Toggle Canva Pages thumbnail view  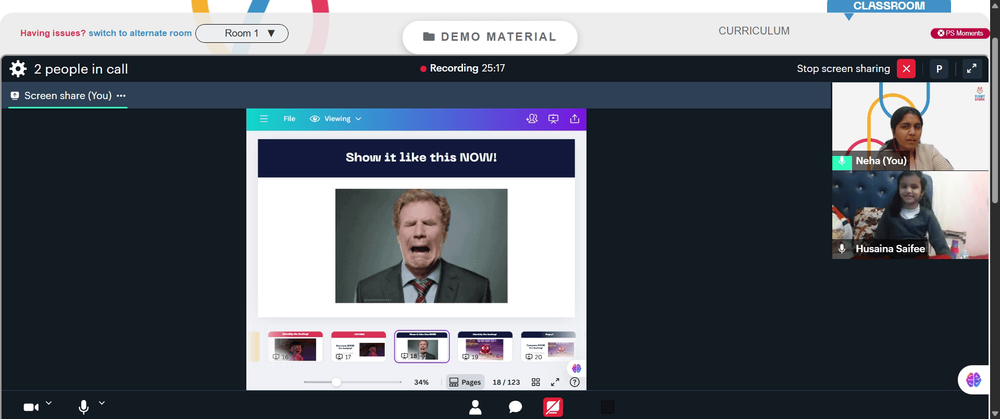(x=465, y=382)
